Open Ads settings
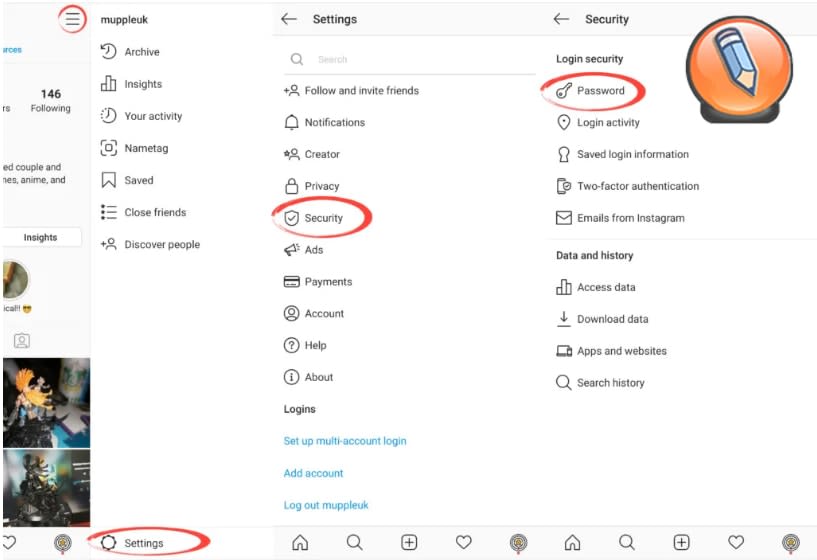Screen dimensions: 817x560 tap(303, 250)
